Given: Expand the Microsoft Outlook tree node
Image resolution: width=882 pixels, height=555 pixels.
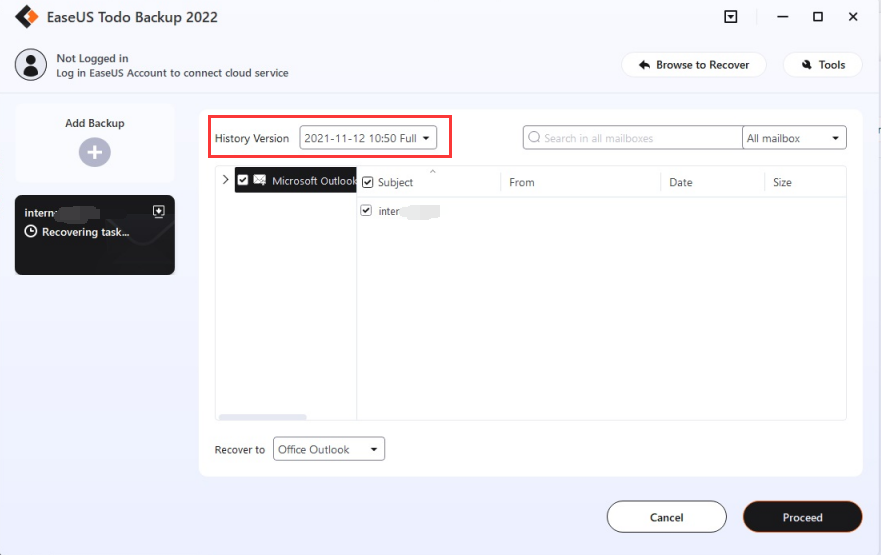Looking at the screenshot, I should pyautogui.click(x=226, y=180).
